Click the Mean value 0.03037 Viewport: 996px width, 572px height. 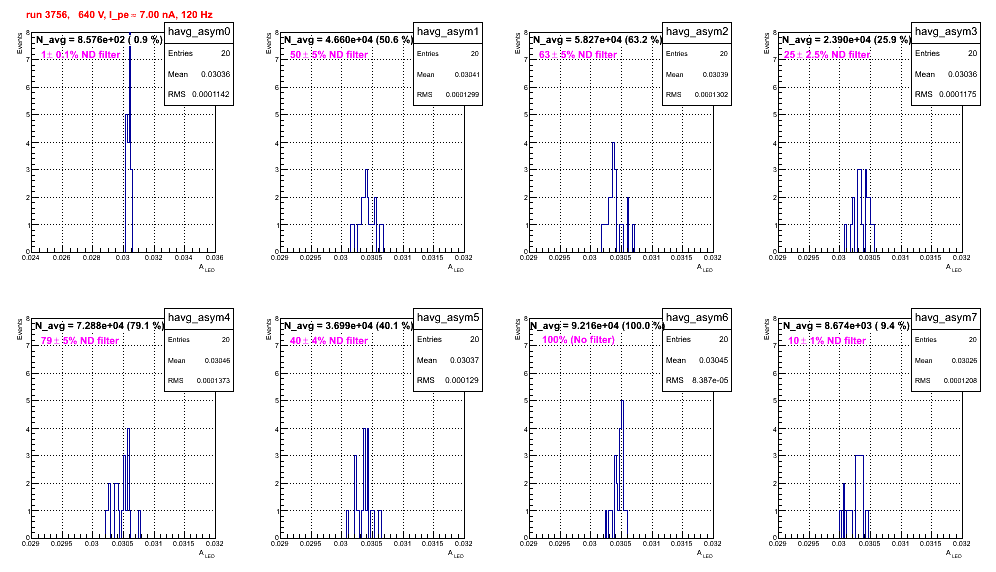pos(465,360)
